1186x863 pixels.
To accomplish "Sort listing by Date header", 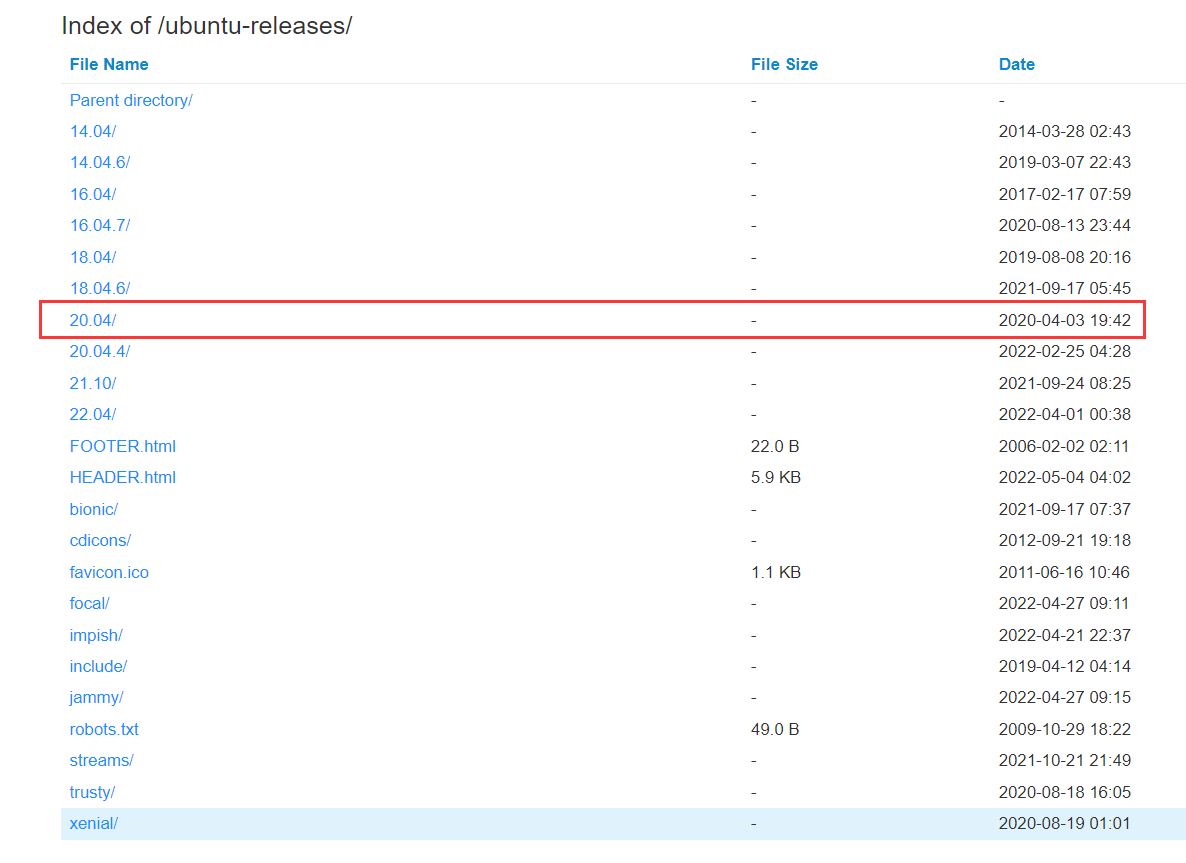I will (x=1017, y=64).
